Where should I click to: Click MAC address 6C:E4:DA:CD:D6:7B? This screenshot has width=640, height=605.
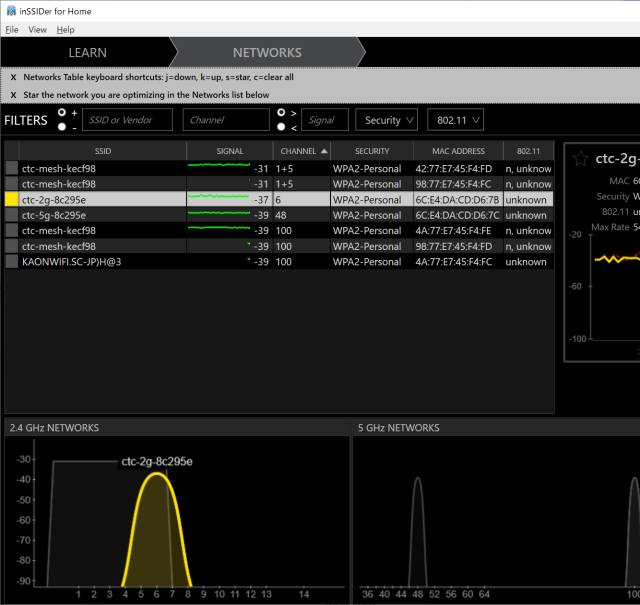click(x=457, y=200)
